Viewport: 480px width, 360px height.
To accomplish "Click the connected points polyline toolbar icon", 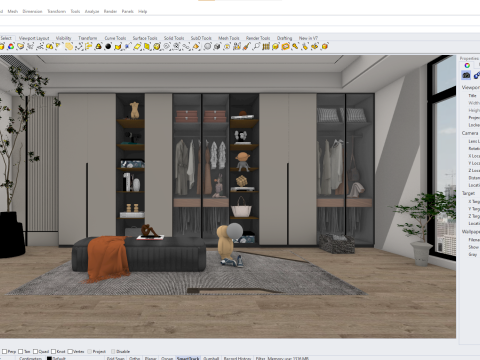I will 79,46.
